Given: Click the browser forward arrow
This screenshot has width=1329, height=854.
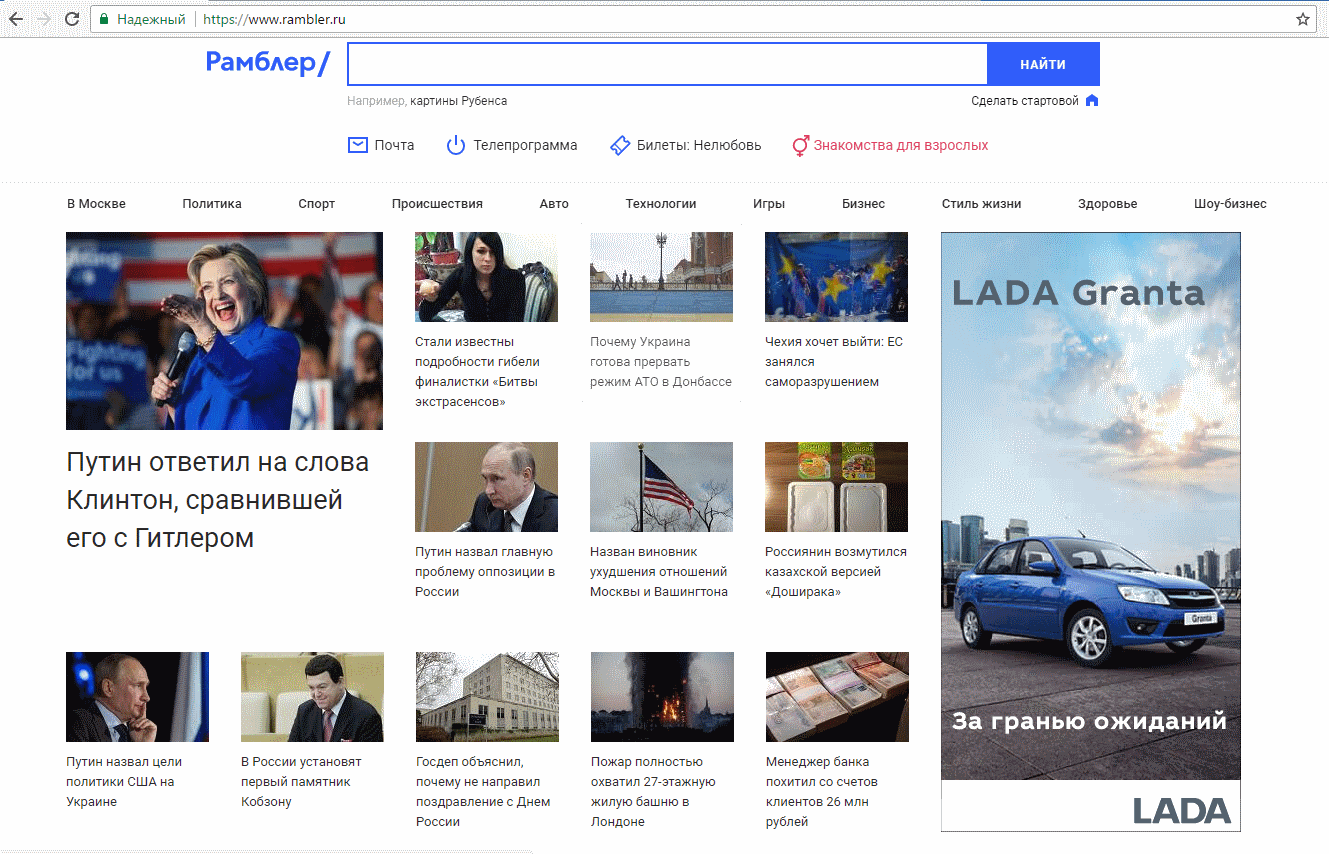Looking at the screenshot, I should [x=44, y=19].
